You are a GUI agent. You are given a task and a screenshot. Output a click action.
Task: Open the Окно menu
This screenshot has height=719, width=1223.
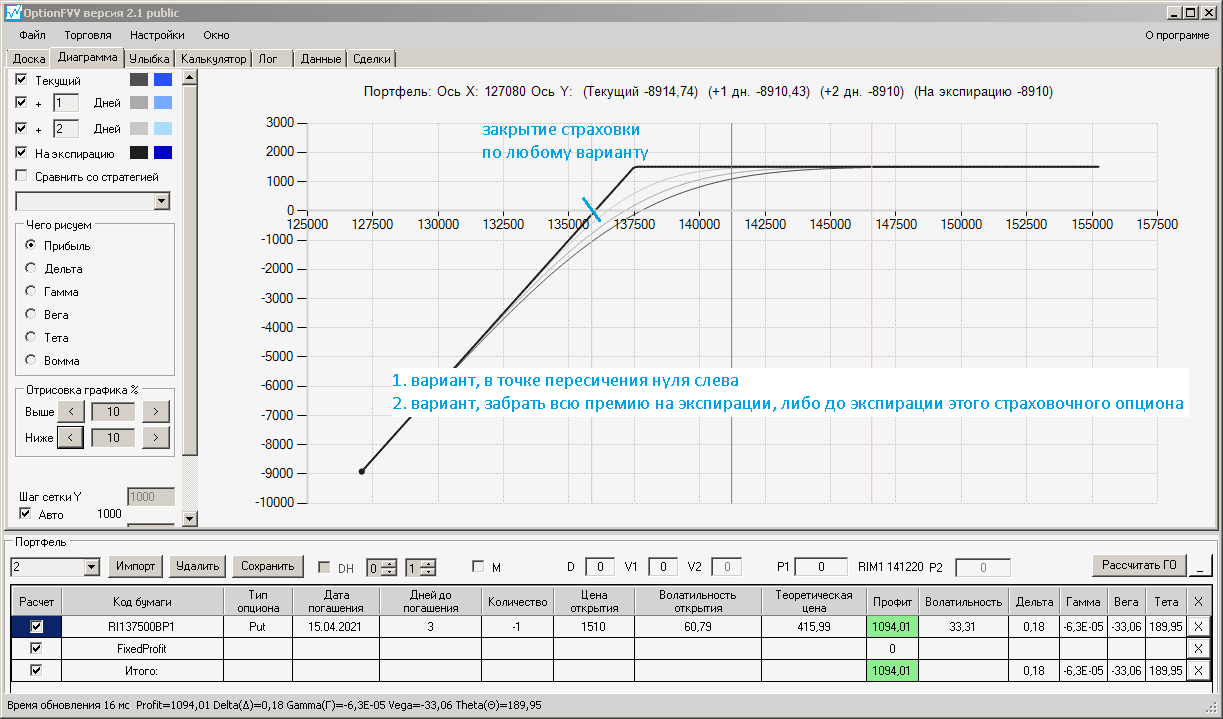[x=216, y=35]
